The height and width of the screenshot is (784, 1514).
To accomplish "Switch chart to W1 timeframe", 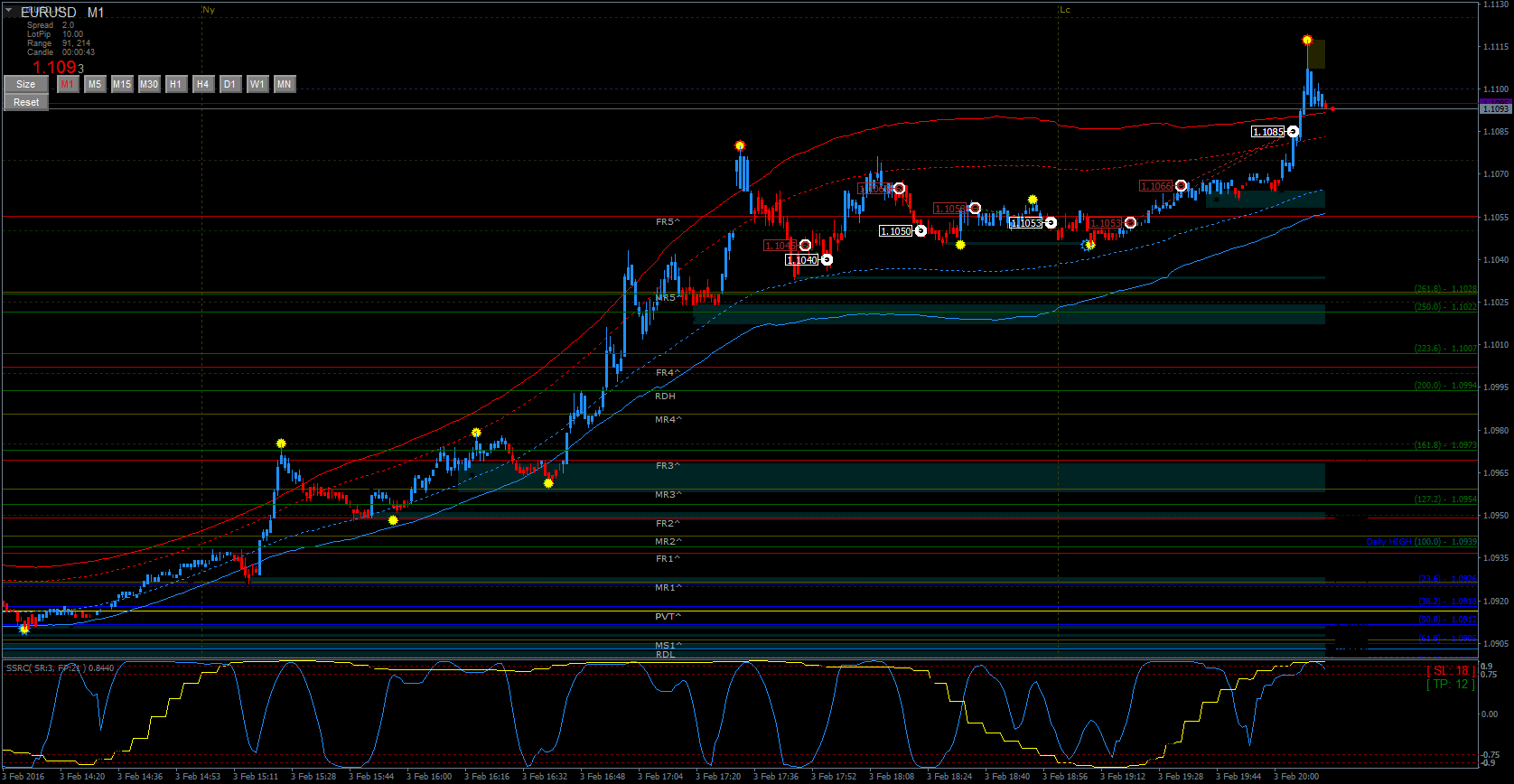I will [x=257, y=84].
